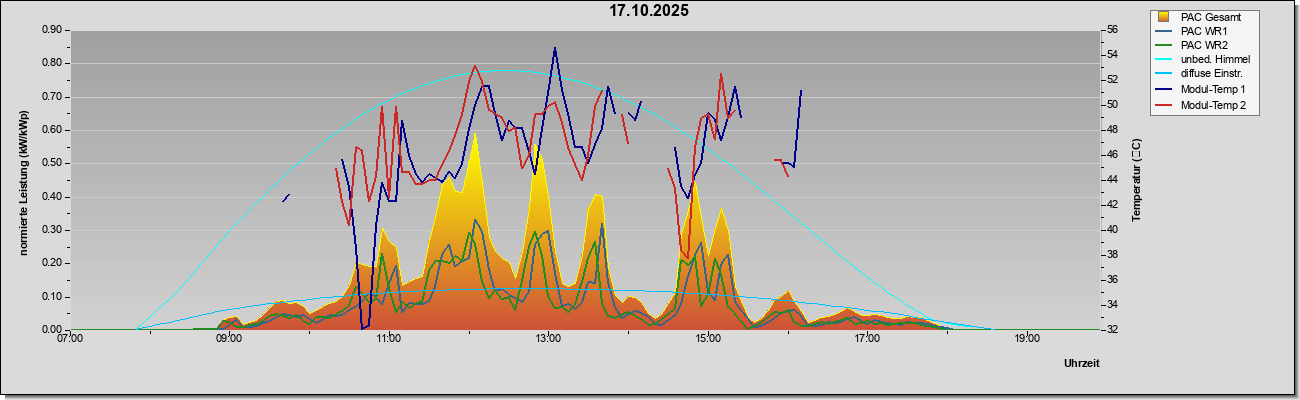Viewport: 1300px width, 400px height.
Task: Click the 36 temperature axis value
Action: (1112, 280)
